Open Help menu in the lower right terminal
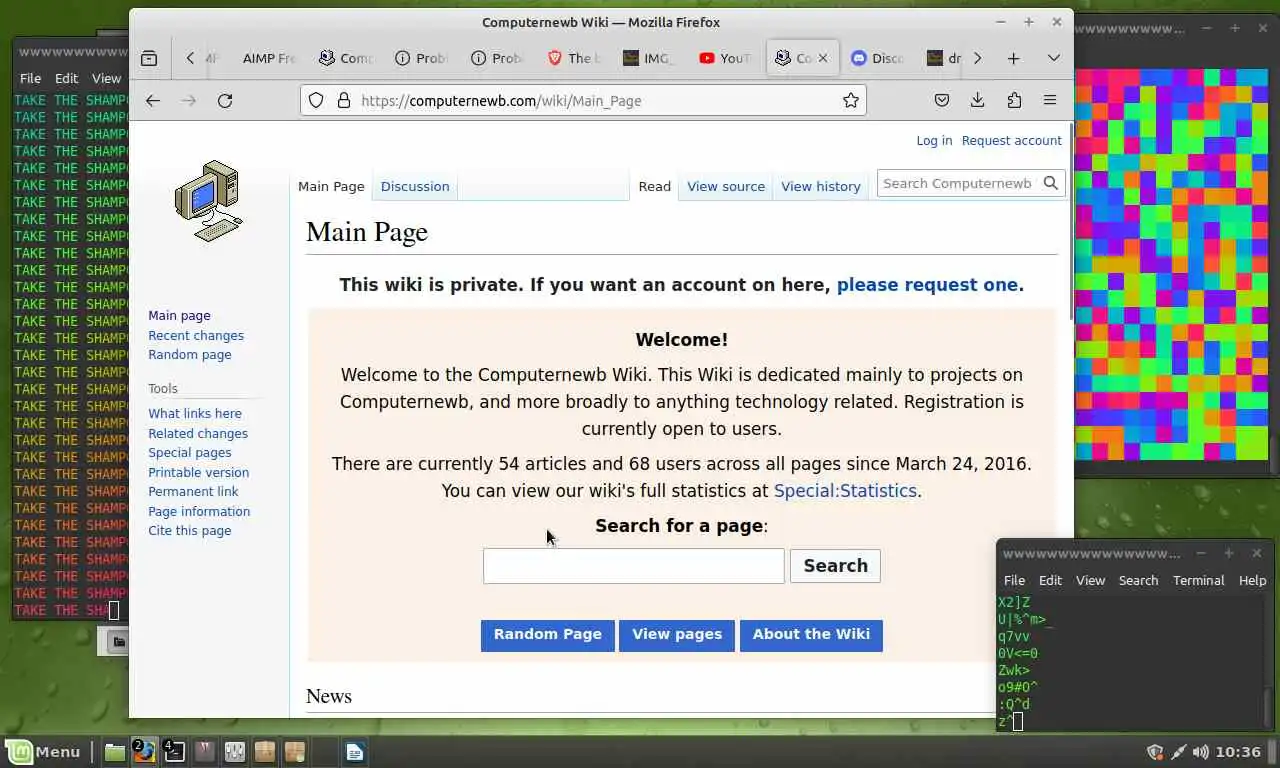This screenshot has width=1280, height=768. (1253, 580)
